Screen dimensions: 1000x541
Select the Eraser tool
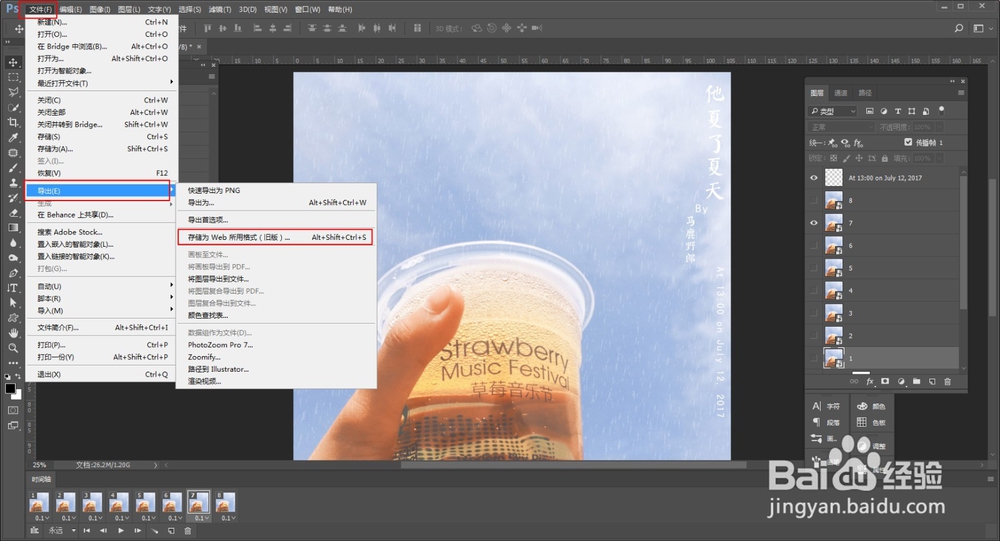[13, 213]
